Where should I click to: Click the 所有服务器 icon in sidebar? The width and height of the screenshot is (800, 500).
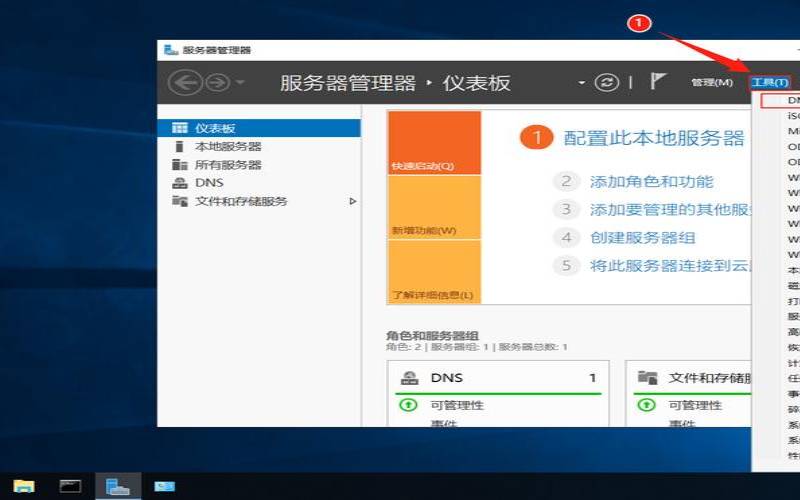pos(180,164)
